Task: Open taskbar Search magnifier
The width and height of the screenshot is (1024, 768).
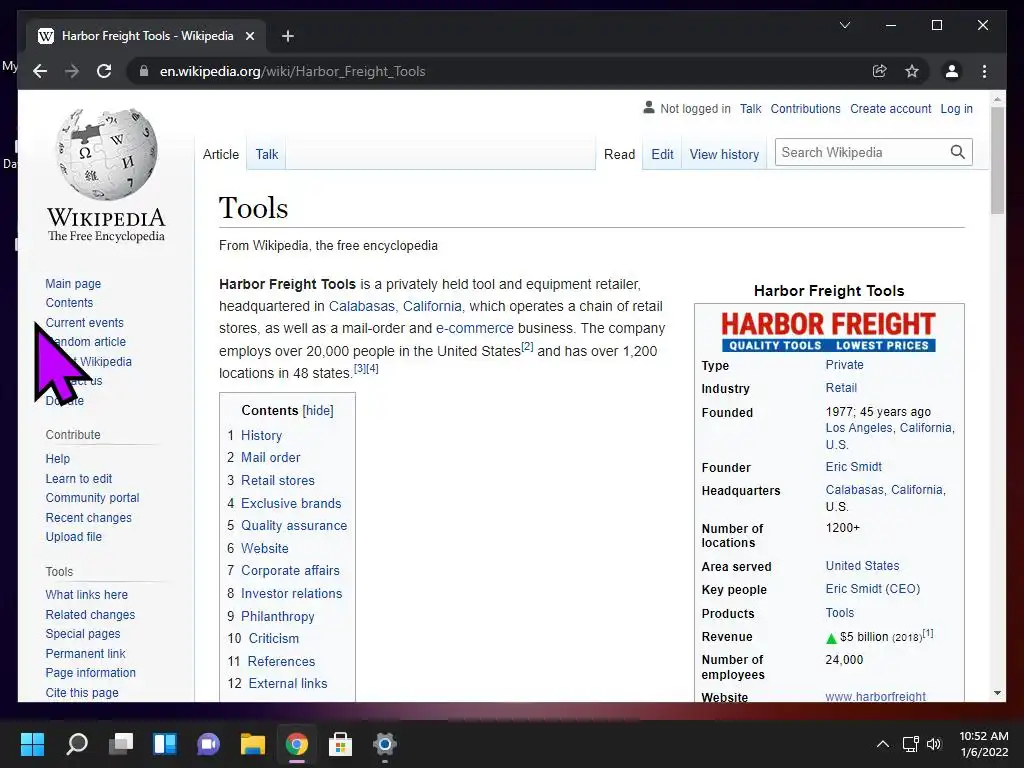Action: point(77,744)
